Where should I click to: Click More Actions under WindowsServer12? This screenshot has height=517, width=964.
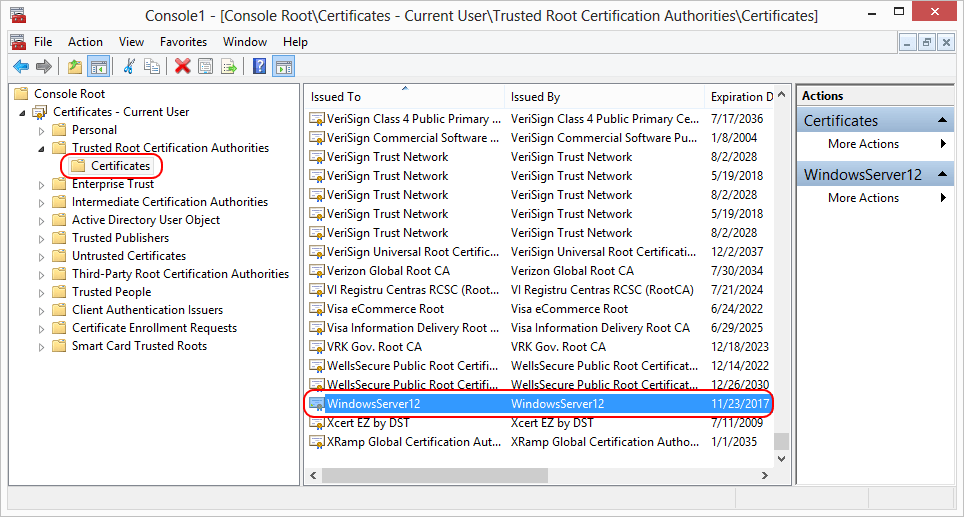[863, 198]
